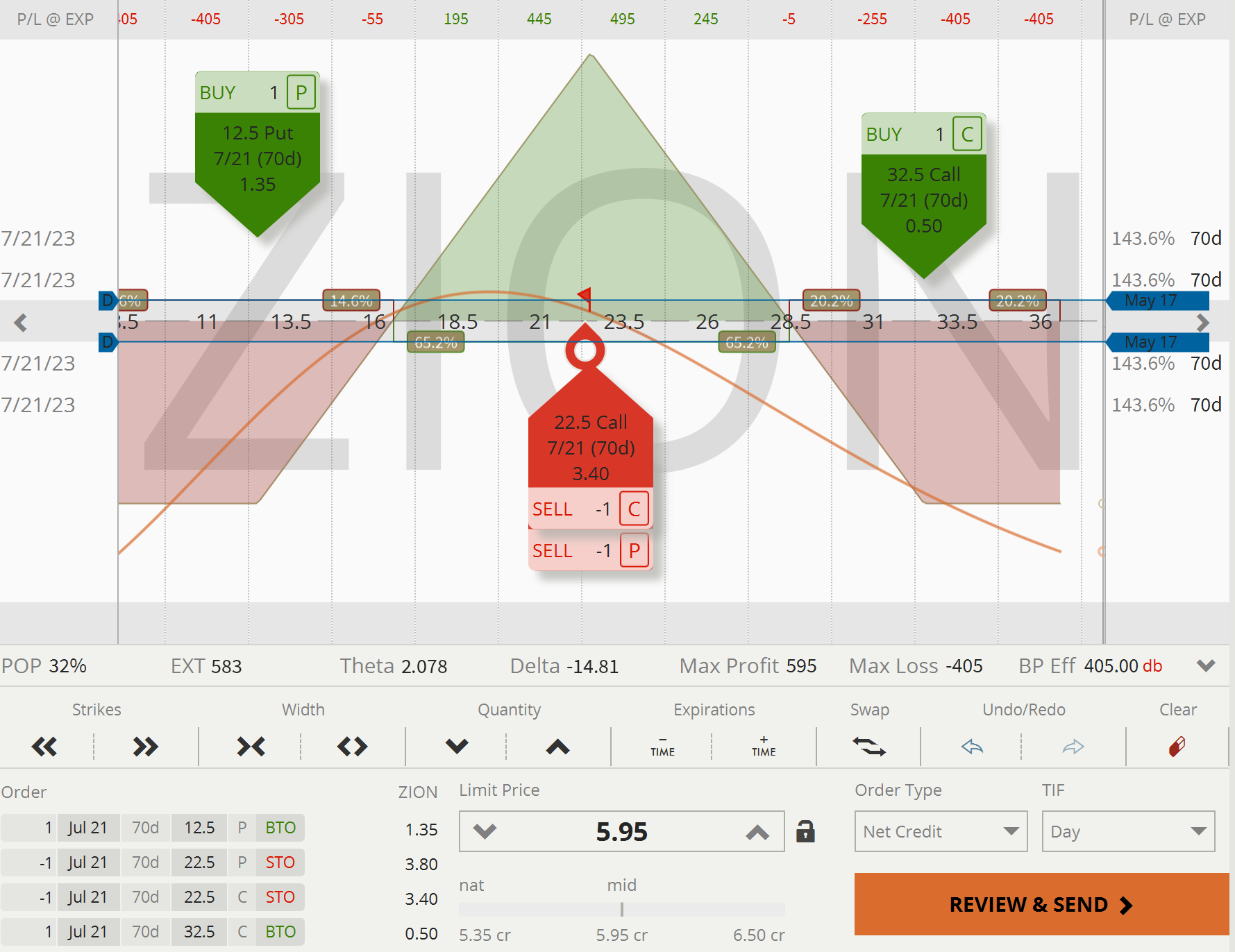The width and height of the screenshot is (1235, 952).
Task: Swap the position with Swap icon
Action: click(869, 747)
